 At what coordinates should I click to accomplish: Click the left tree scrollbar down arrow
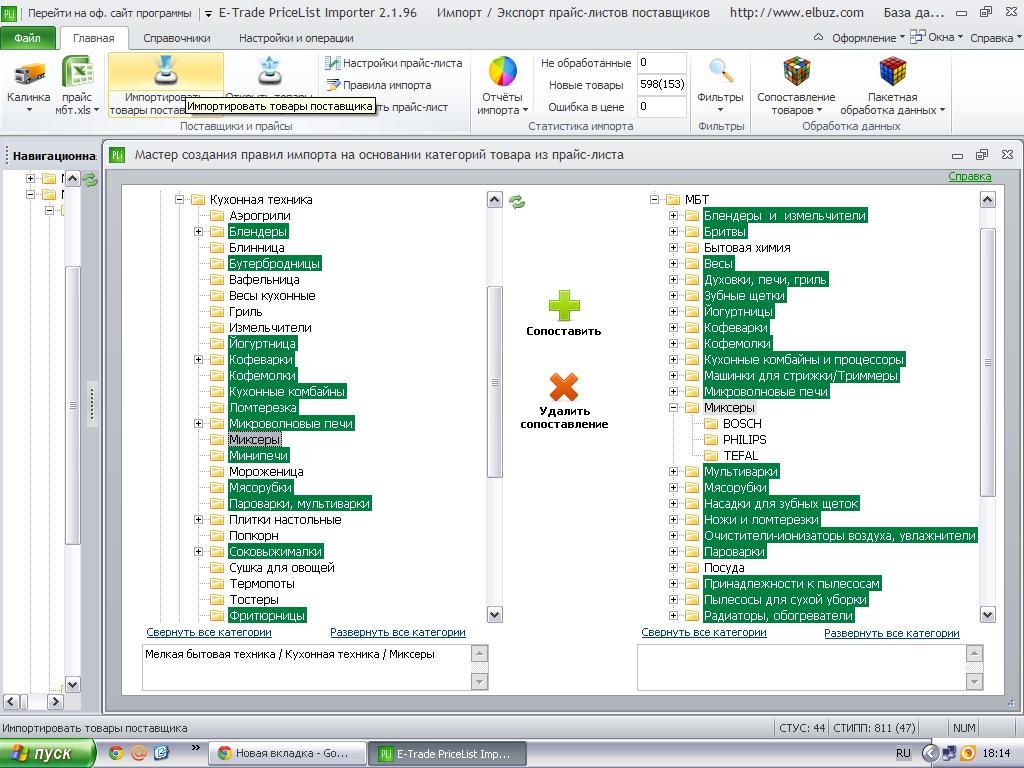[x=494, y=615]
